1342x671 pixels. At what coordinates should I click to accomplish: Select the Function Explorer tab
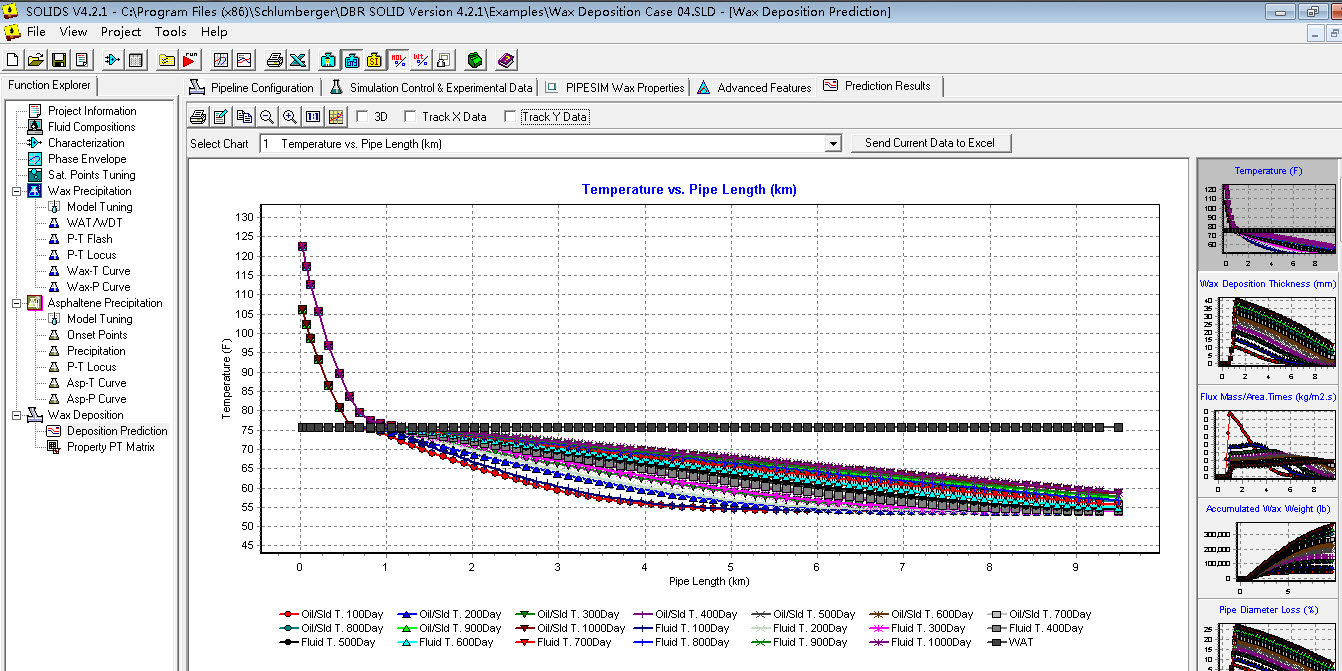pyautogui.click(x=49, y=86)
